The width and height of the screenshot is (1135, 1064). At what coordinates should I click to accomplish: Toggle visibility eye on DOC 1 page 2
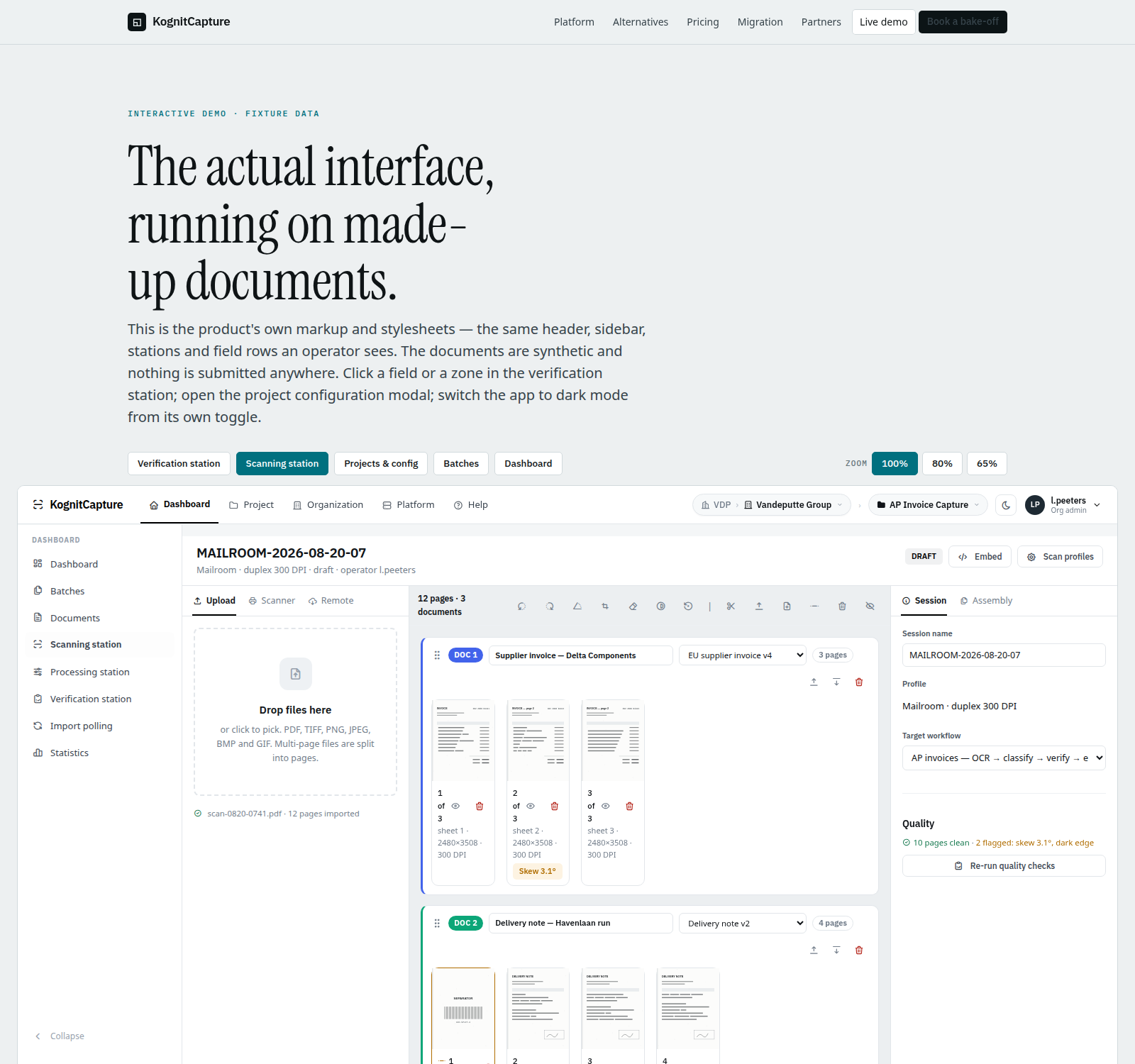[531, 807]
